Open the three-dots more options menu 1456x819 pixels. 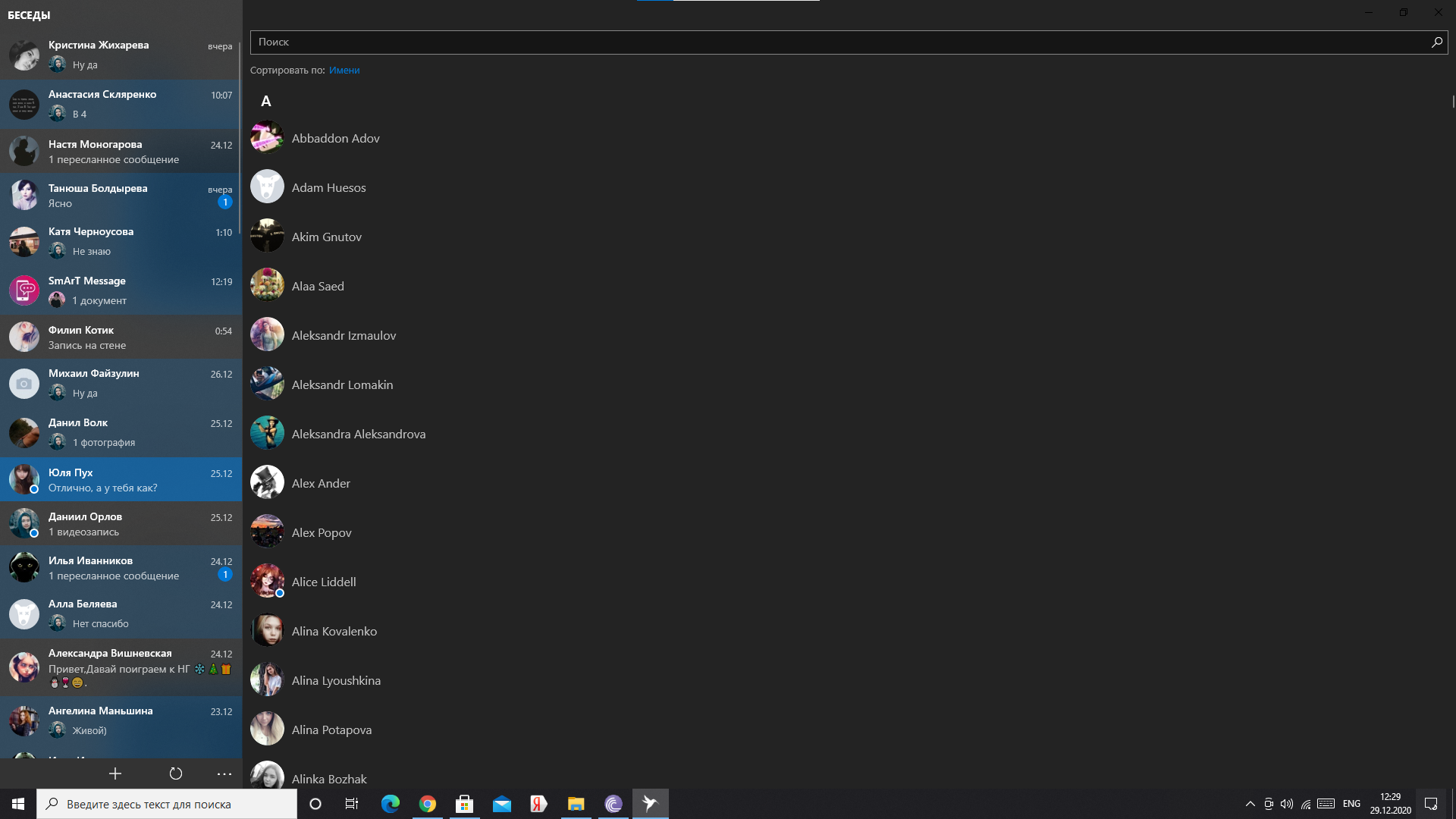224,773
